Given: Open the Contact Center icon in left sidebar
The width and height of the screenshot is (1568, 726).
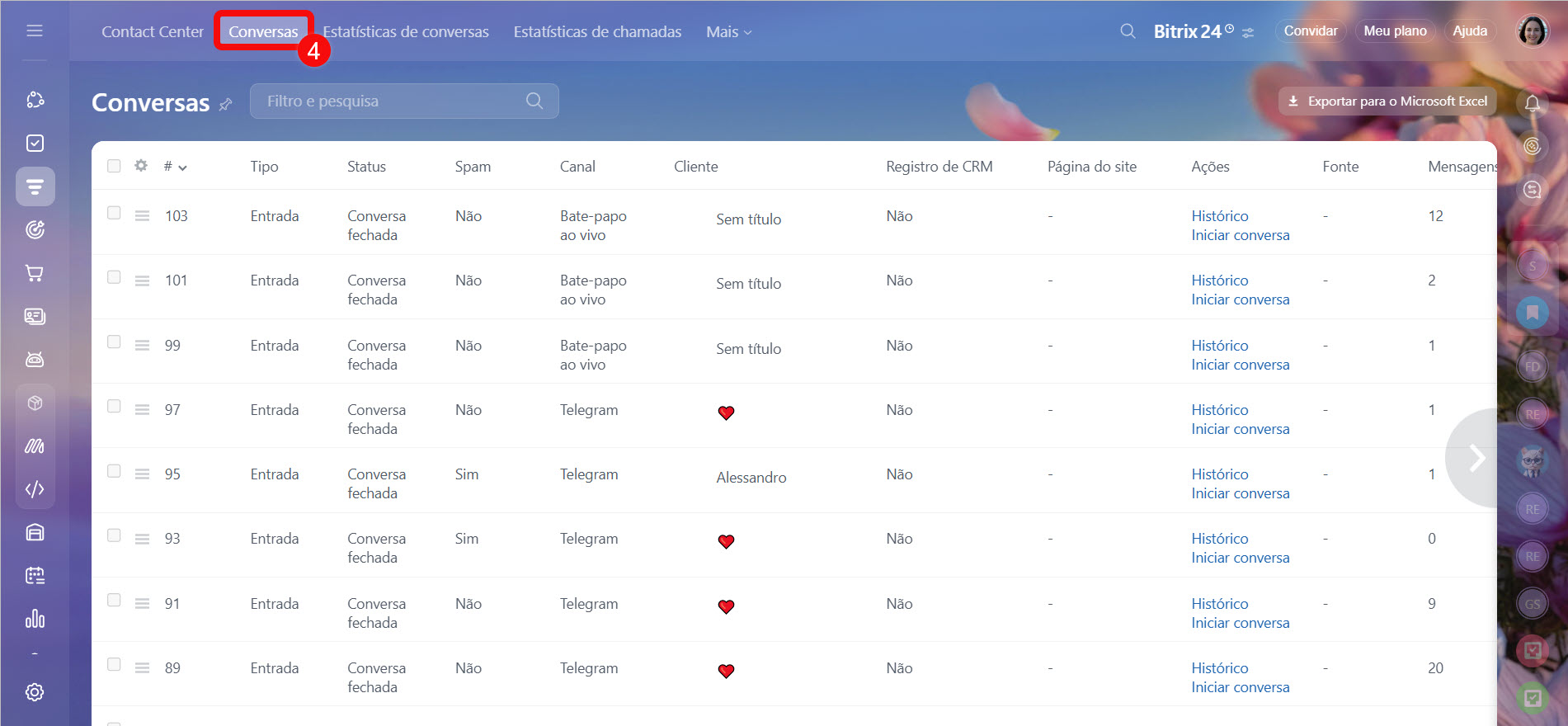Looking at the screenshot, I should [x=35, y=186].
